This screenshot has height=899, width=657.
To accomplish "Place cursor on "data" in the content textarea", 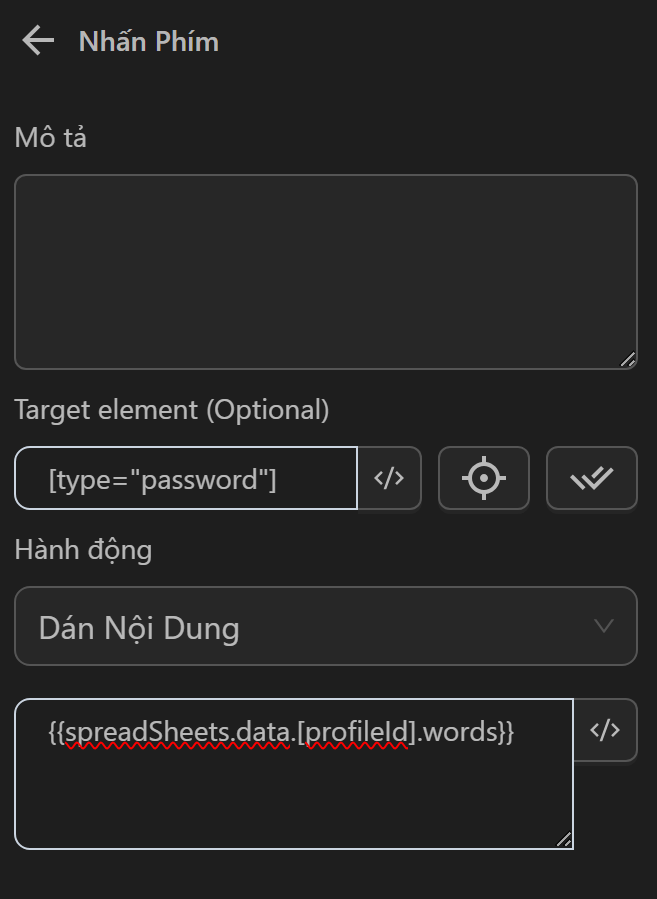I will (263, 732).
